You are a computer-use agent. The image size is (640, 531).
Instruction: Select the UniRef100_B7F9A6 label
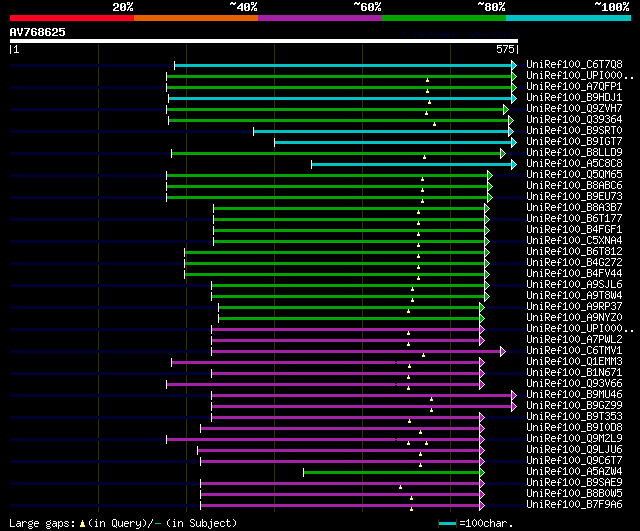[574, 505]
